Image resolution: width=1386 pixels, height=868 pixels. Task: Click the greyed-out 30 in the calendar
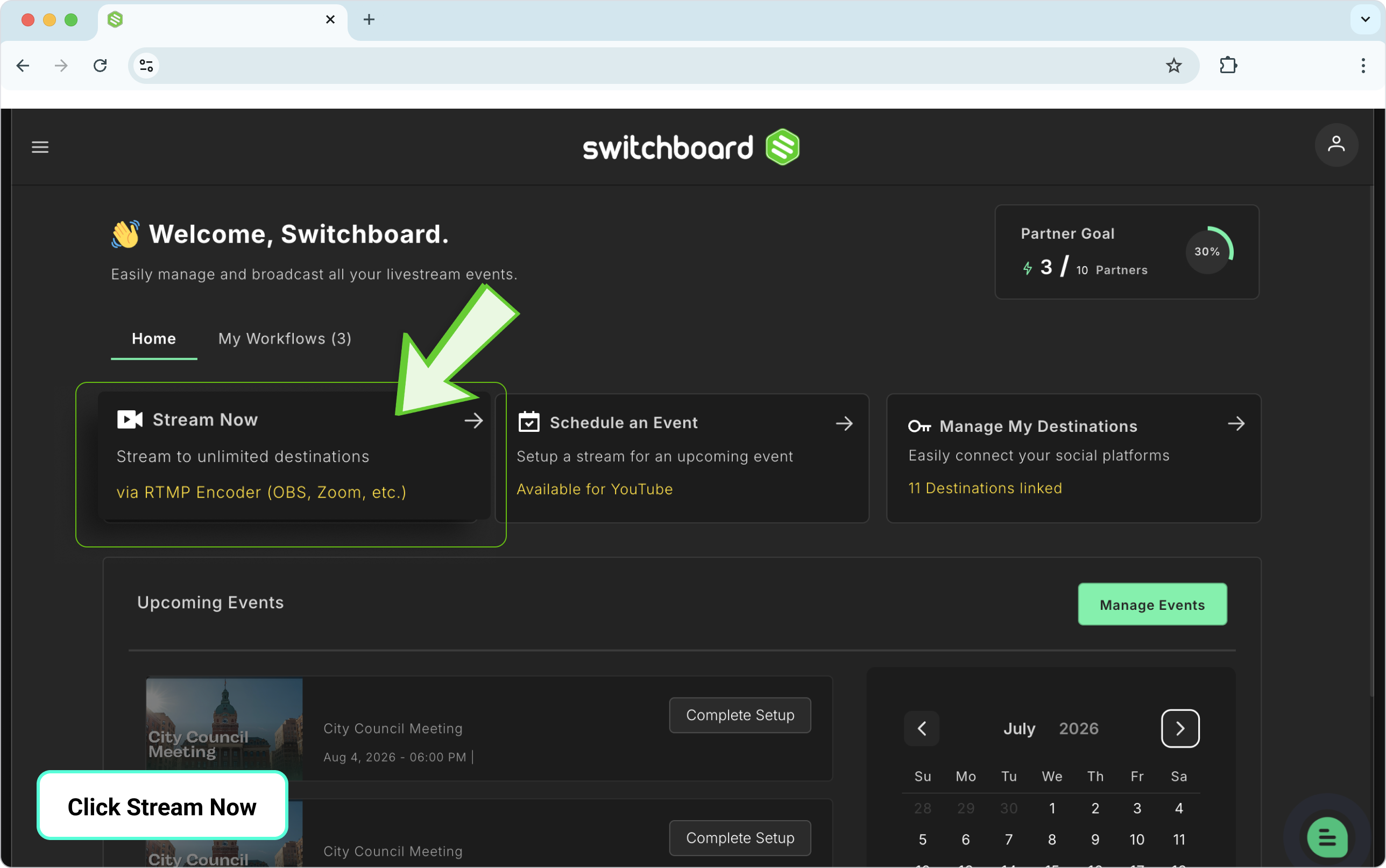(1009, 808)
